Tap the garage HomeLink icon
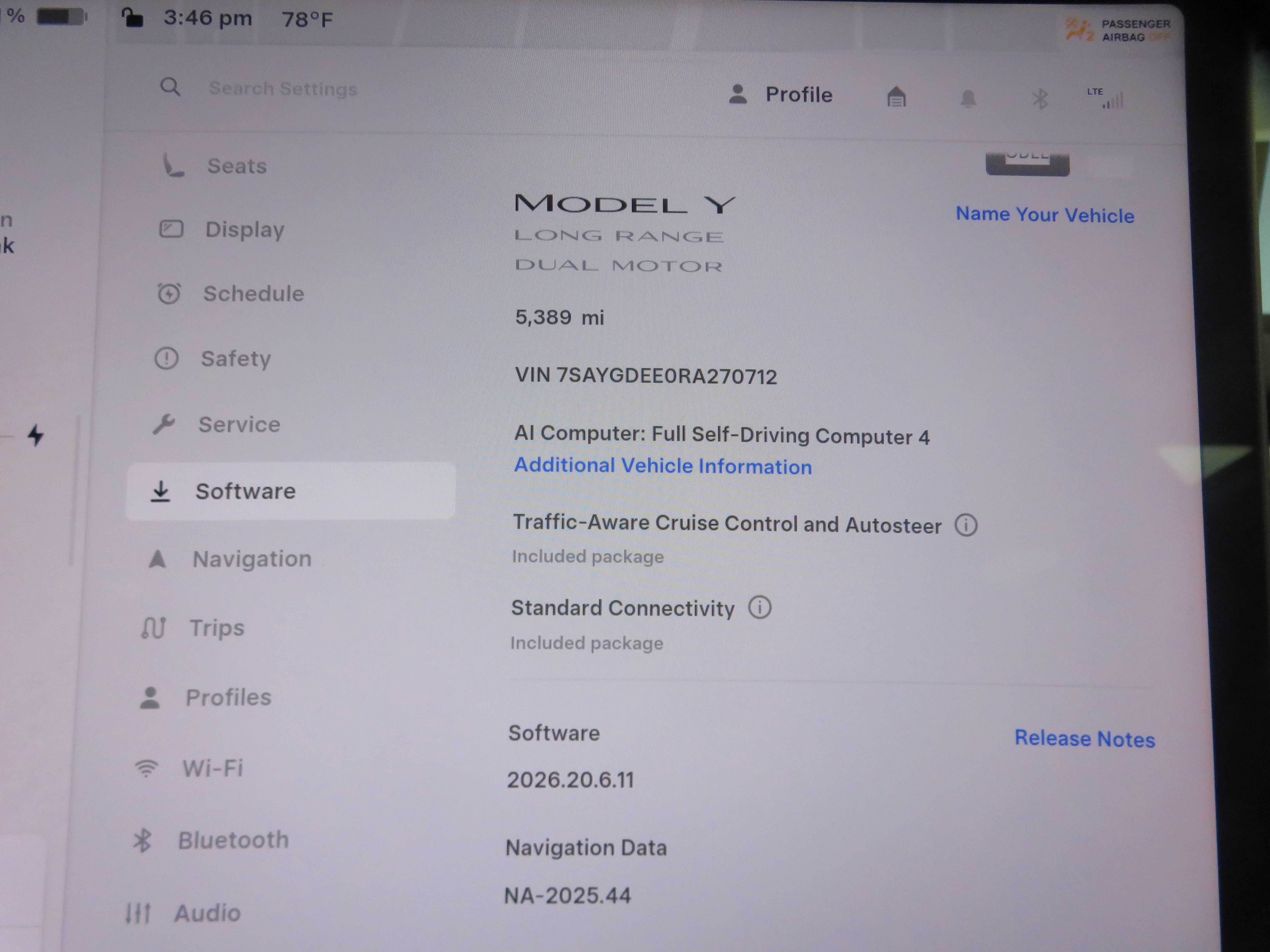 pyautogui.click(x=896, y=96)
